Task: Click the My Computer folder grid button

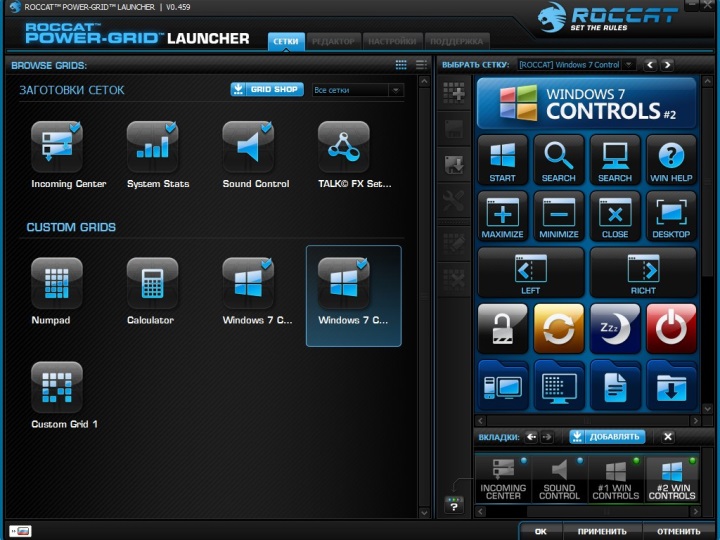Action: pos(502,385)
